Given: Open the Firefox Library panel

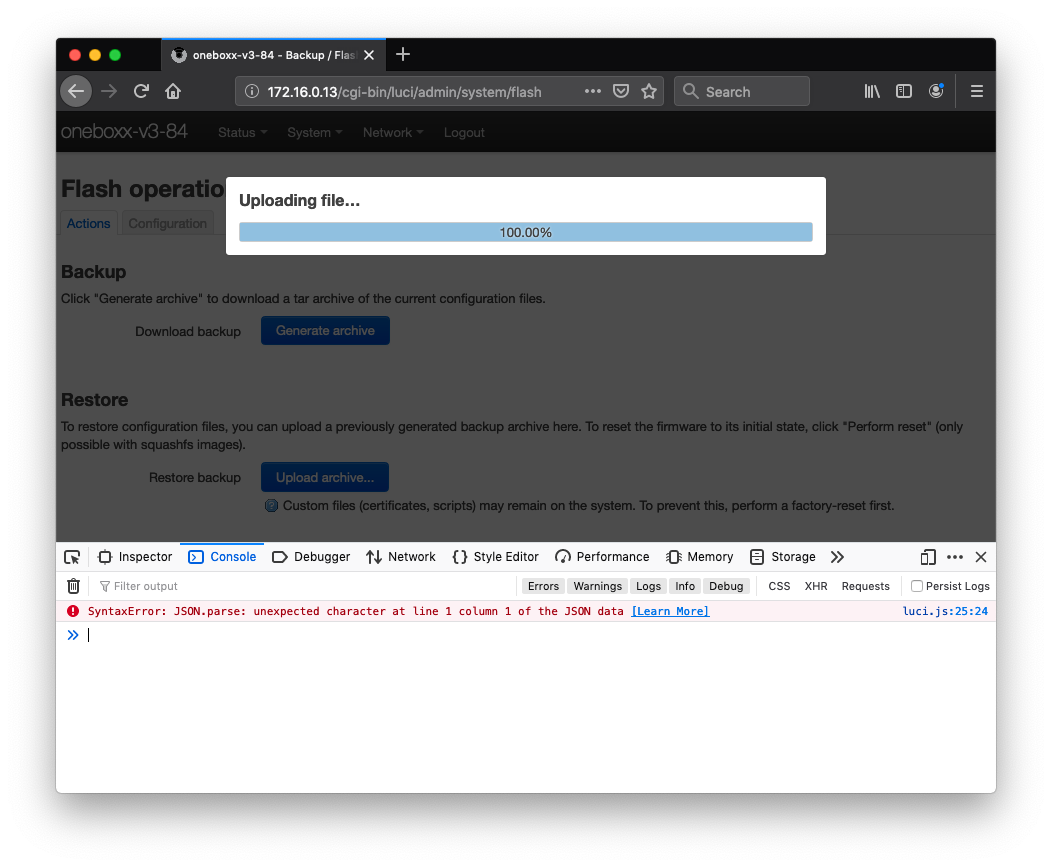Looking at the screenshot, I should (871, 90).
